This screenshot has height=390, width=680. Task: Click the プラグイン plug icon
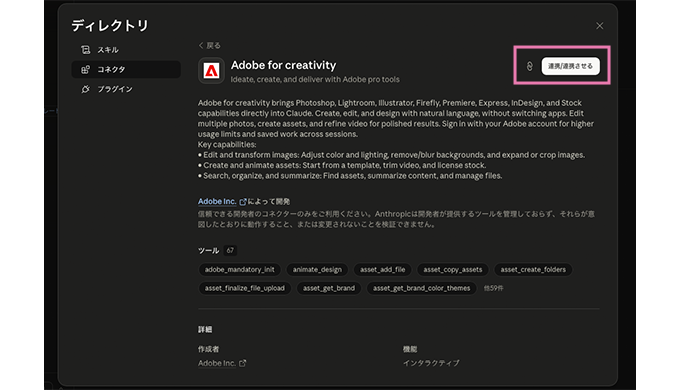click(x=85, y=89)
